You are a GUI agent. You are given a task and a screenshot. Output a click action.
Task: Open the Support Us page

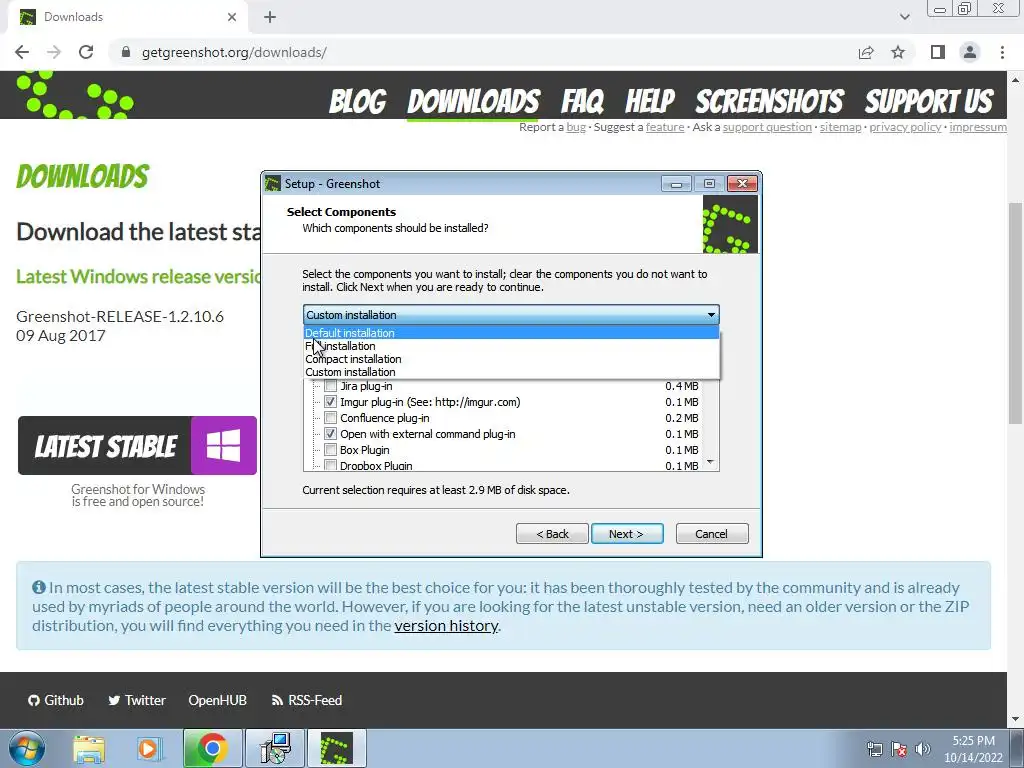pyautogui.click(x=929, y=102)
